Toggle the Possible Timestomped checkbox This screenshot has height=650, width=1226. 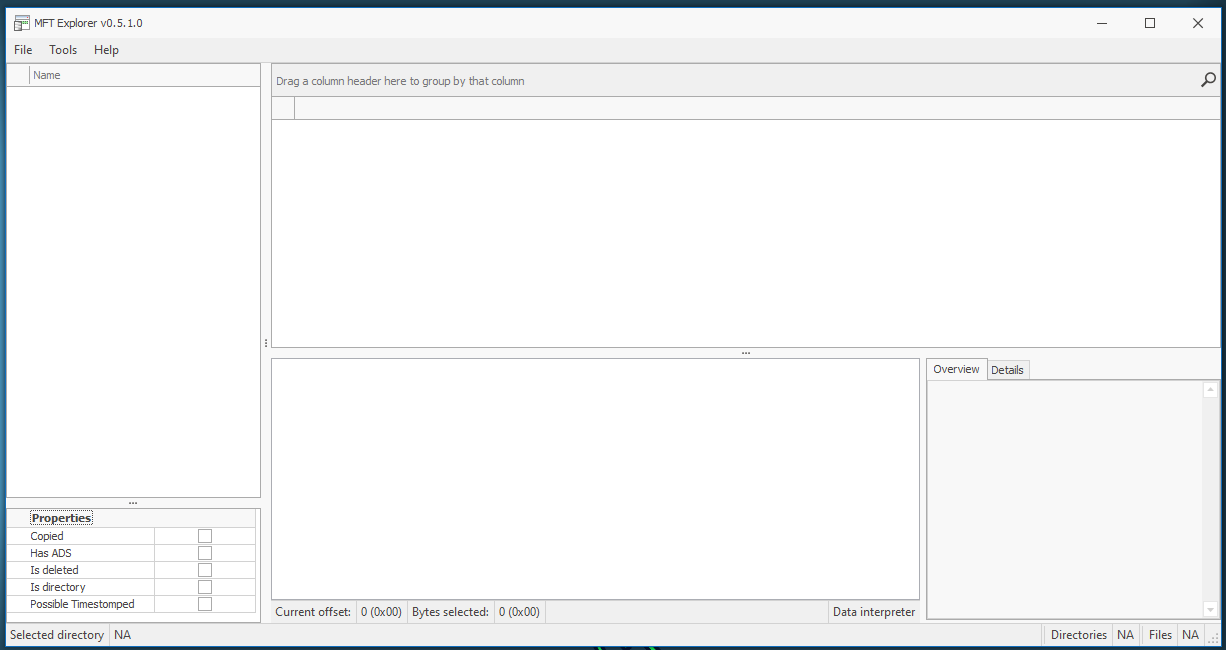205,604
